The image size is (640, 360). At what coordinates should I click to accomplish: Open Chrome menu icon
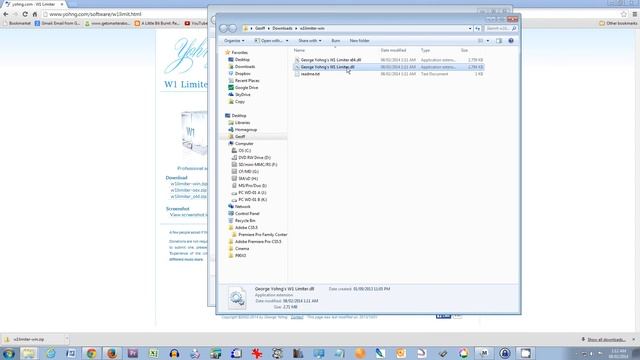[634, 14]
